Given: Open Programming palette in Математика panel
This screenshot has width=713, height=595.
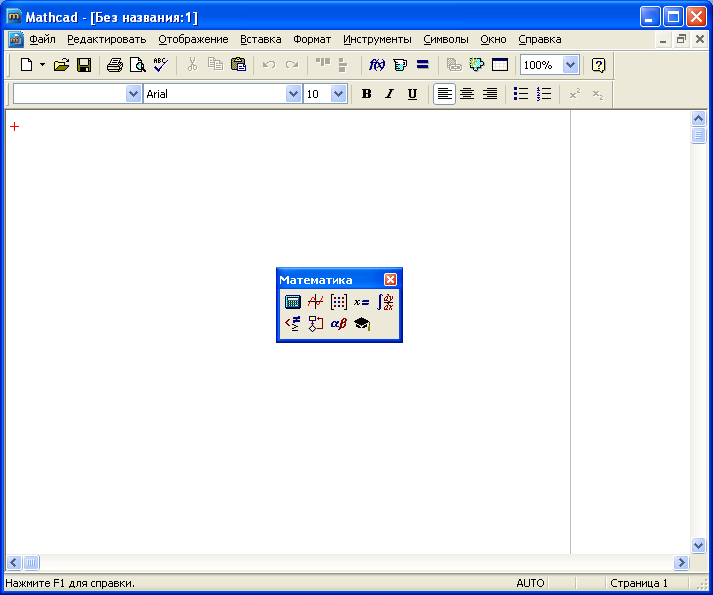Looking at the screenshot, I should point(316,324).
